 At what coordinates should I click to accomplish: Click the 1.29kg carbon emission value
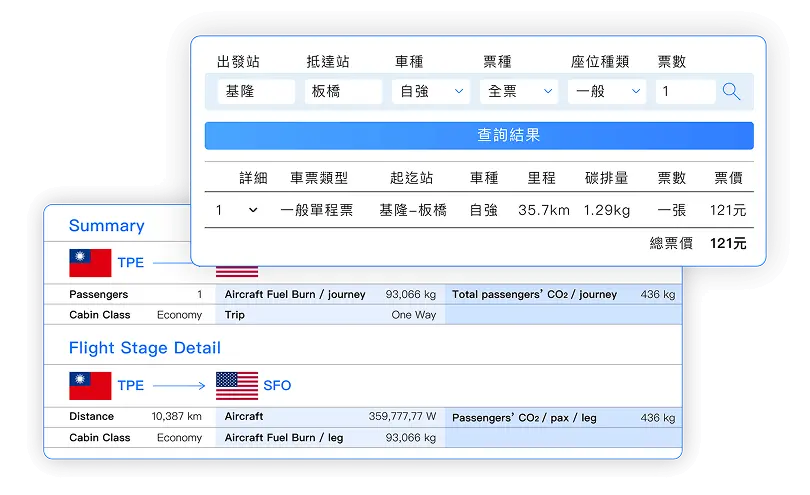(x=606, y=210)
